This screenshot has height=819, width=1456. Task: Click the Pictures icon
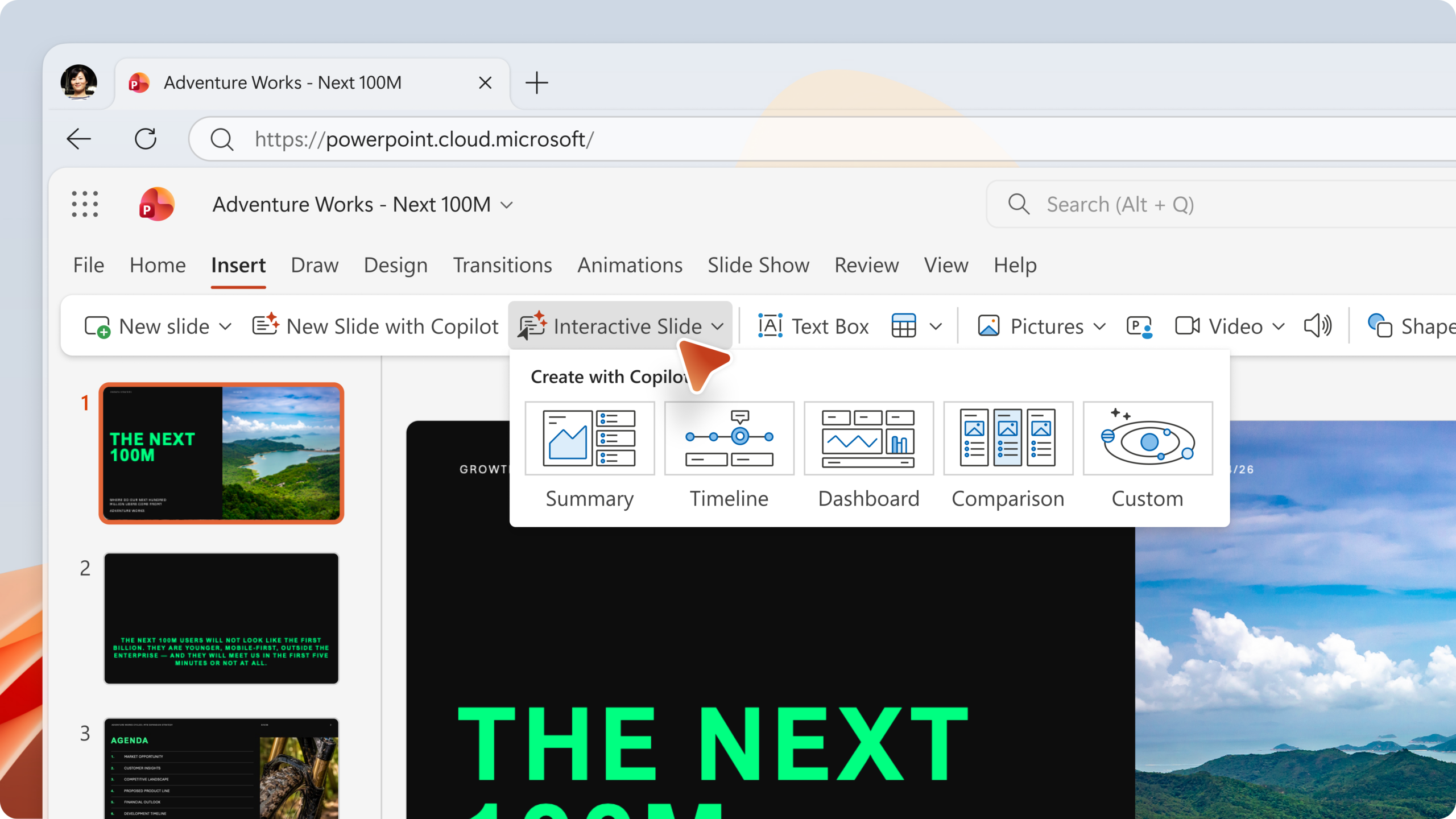coord(988,326)
